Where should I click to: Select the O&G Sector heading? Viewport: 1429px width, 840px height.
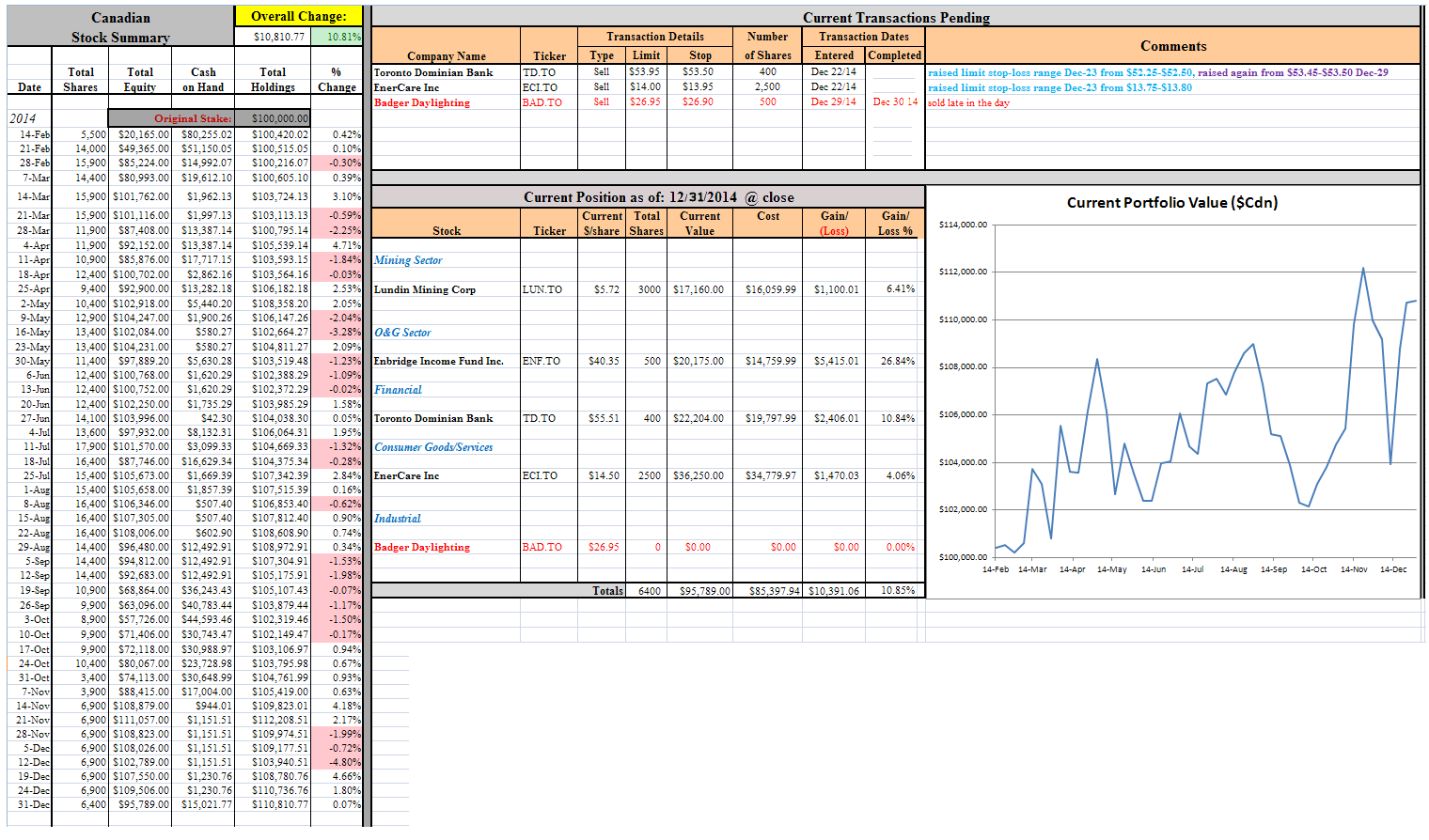(402, 333)
